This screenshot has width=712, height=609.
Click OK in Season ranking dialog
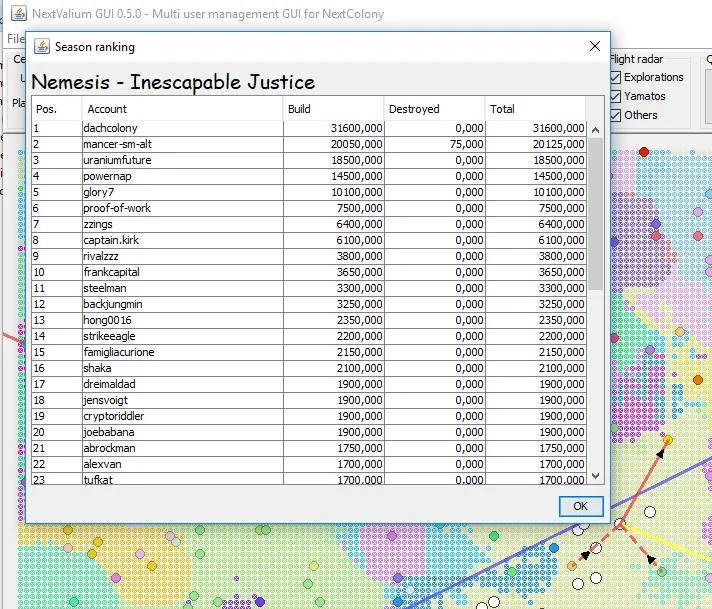[581, 506]
